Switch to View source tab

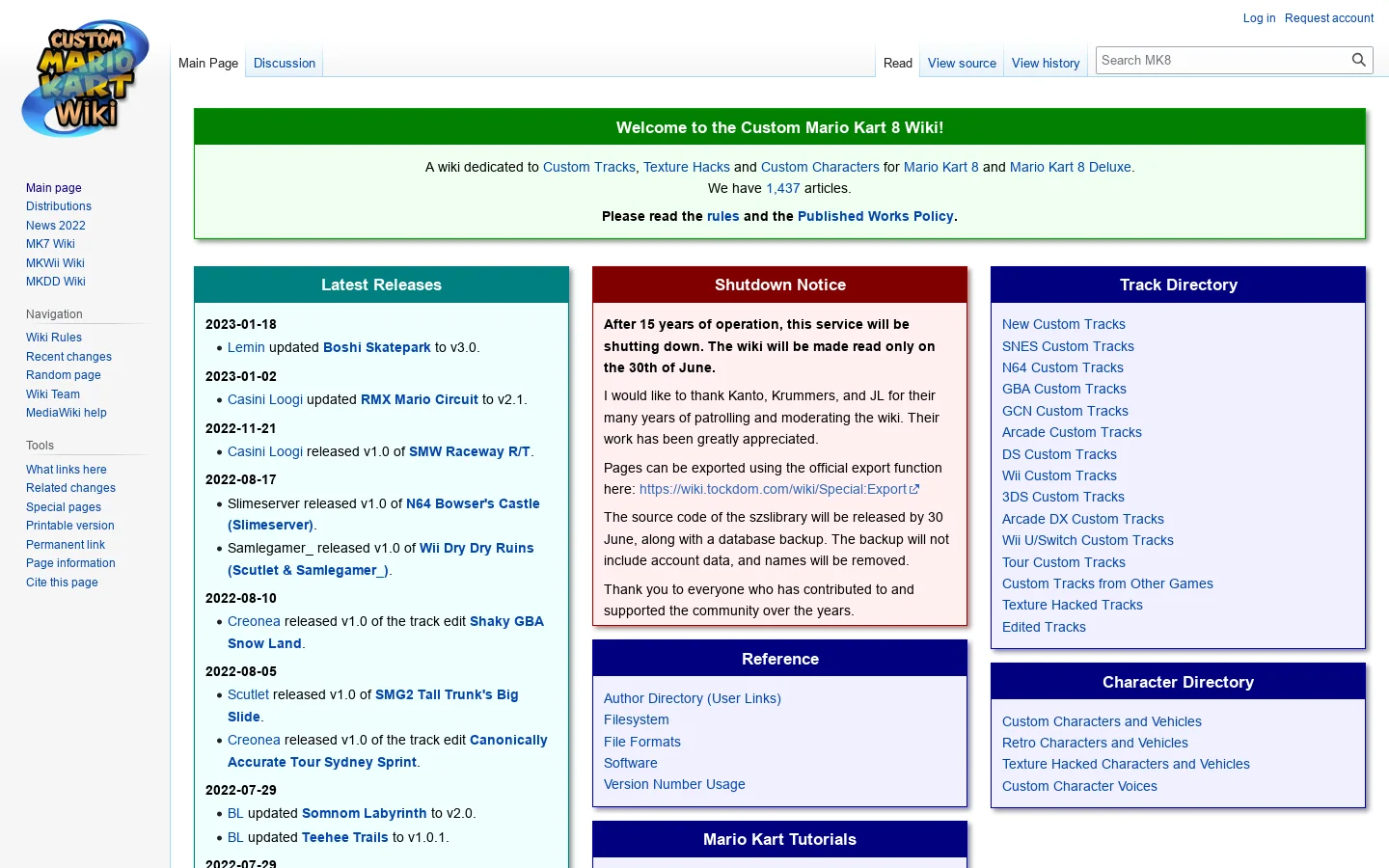click(x=962, y=63)
